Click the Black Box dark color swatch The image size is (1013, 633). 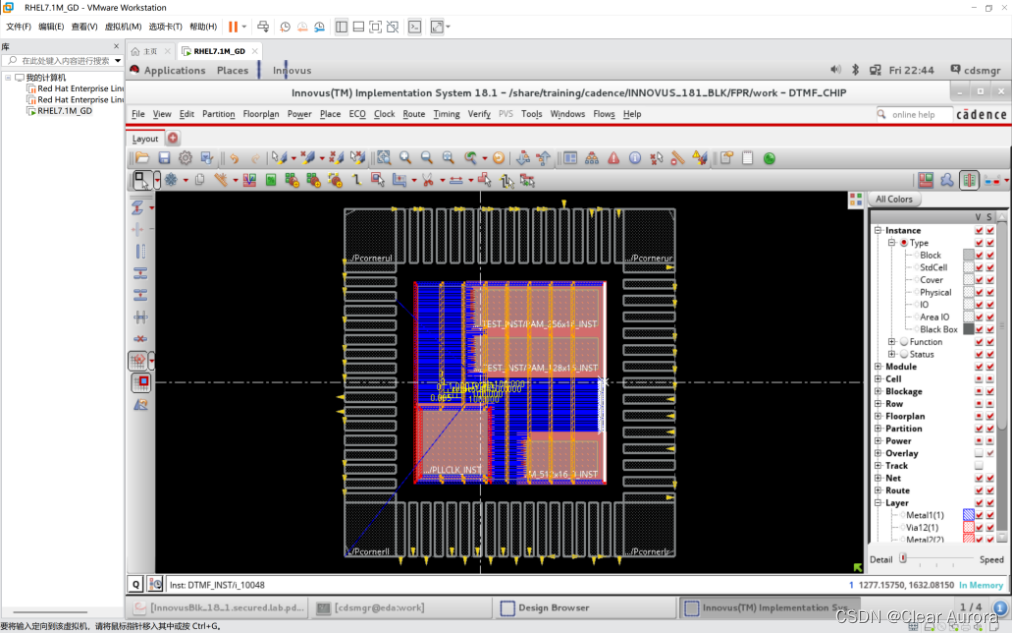(968, 329)
